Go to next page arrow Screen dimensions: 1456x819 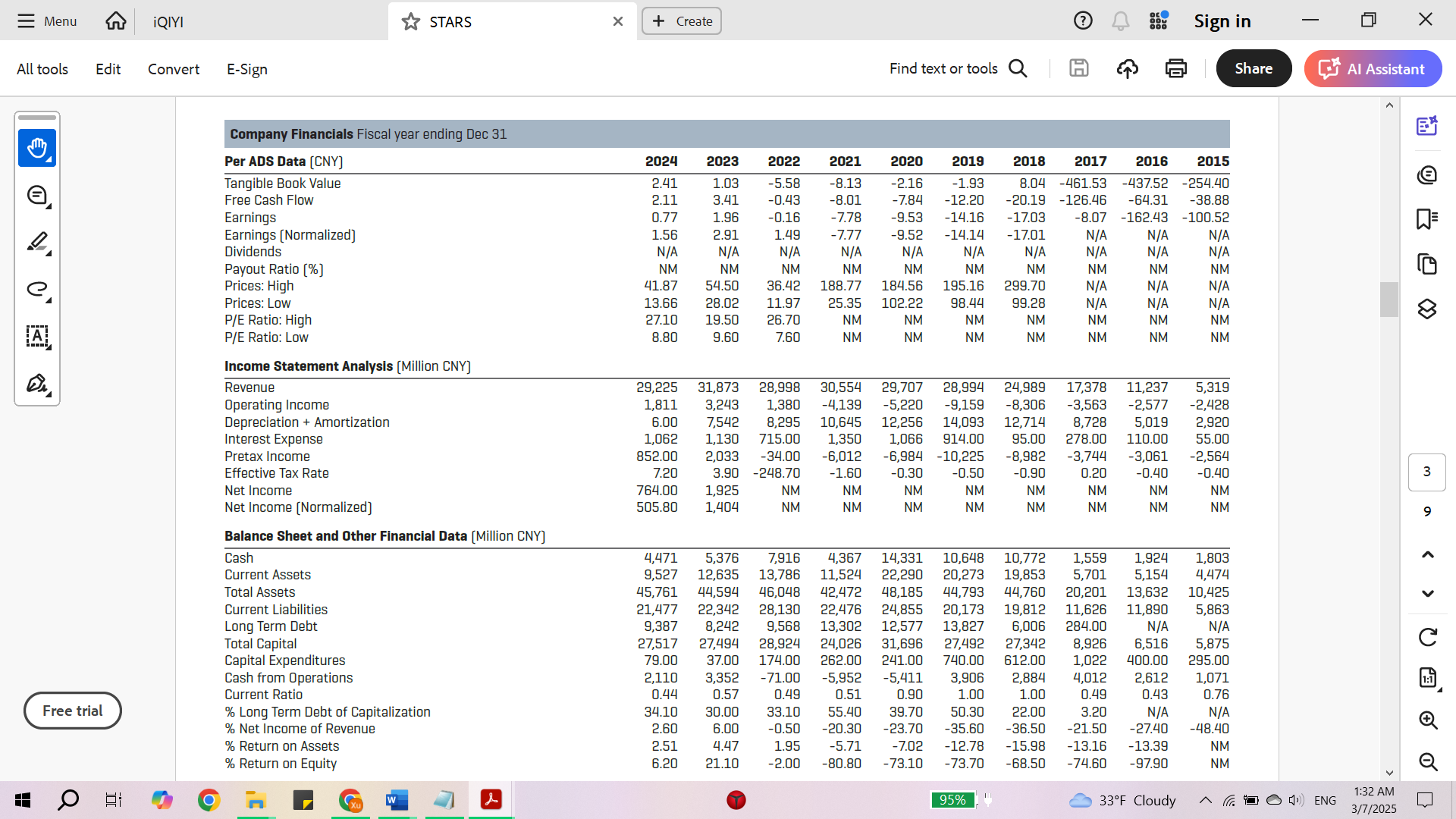point(1428,594)
